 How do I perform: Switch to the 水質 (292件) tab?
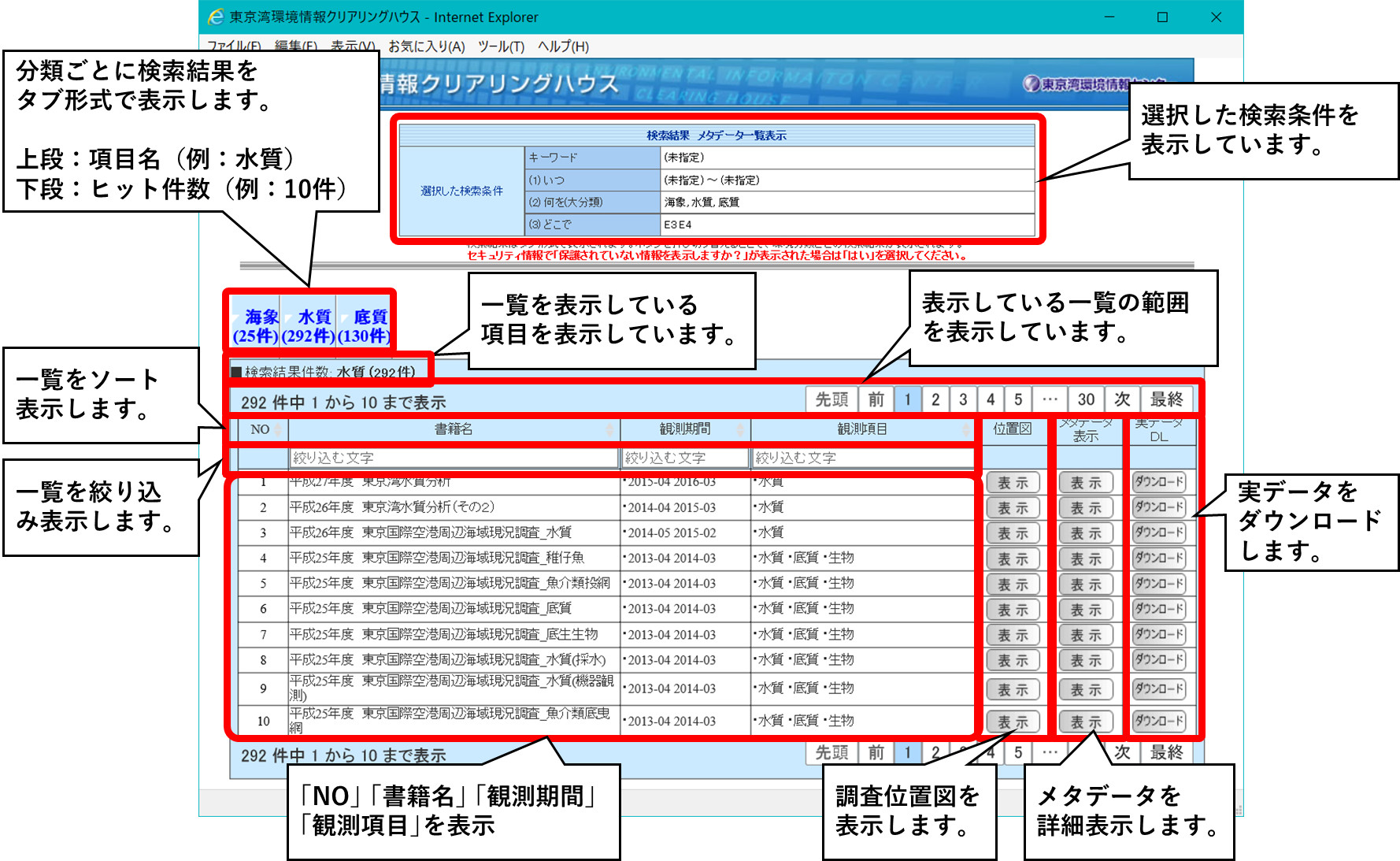tap(309, 326)
